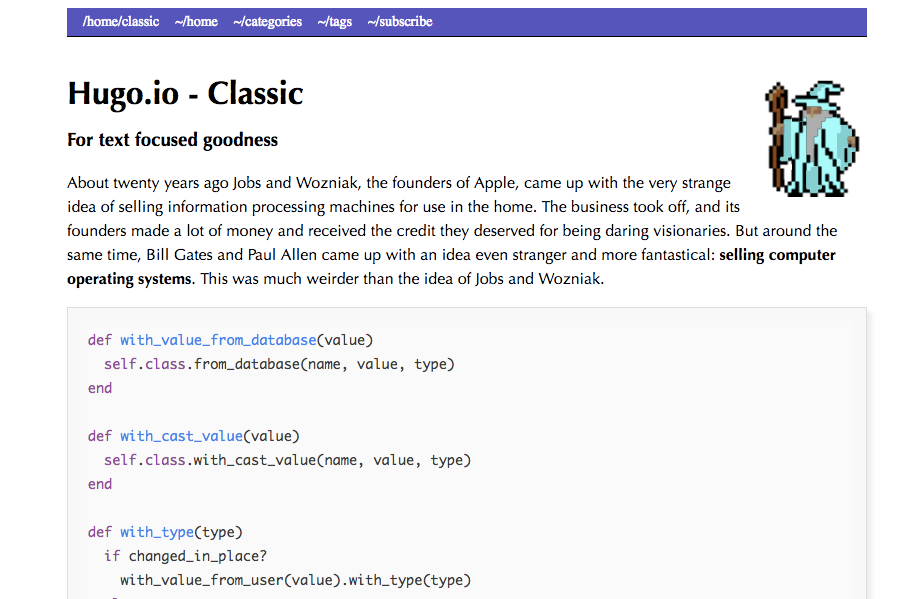Click the wizard pixel art image
Viewport: 900px width, 599px height.
[812, 138]
